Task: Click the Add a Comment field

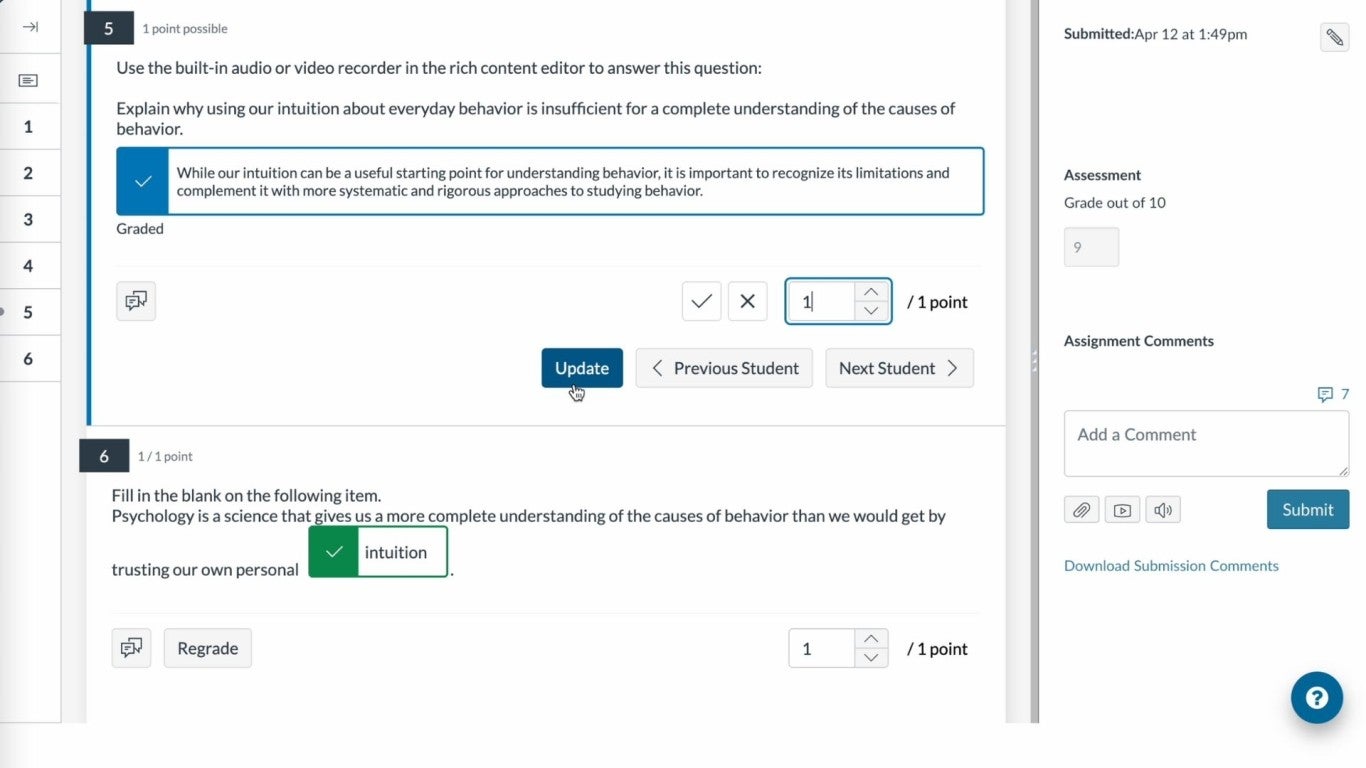Action: pos(1205,443)
